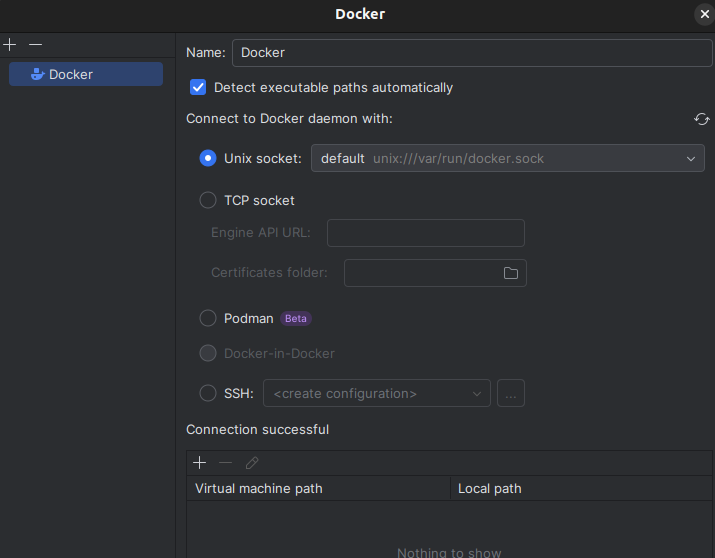Click the Connection successful status text

[x=257, y=429]
